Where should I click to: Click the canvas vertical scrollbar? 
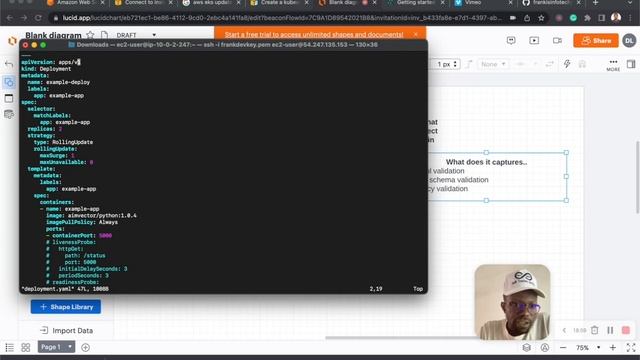coord(637,177)
